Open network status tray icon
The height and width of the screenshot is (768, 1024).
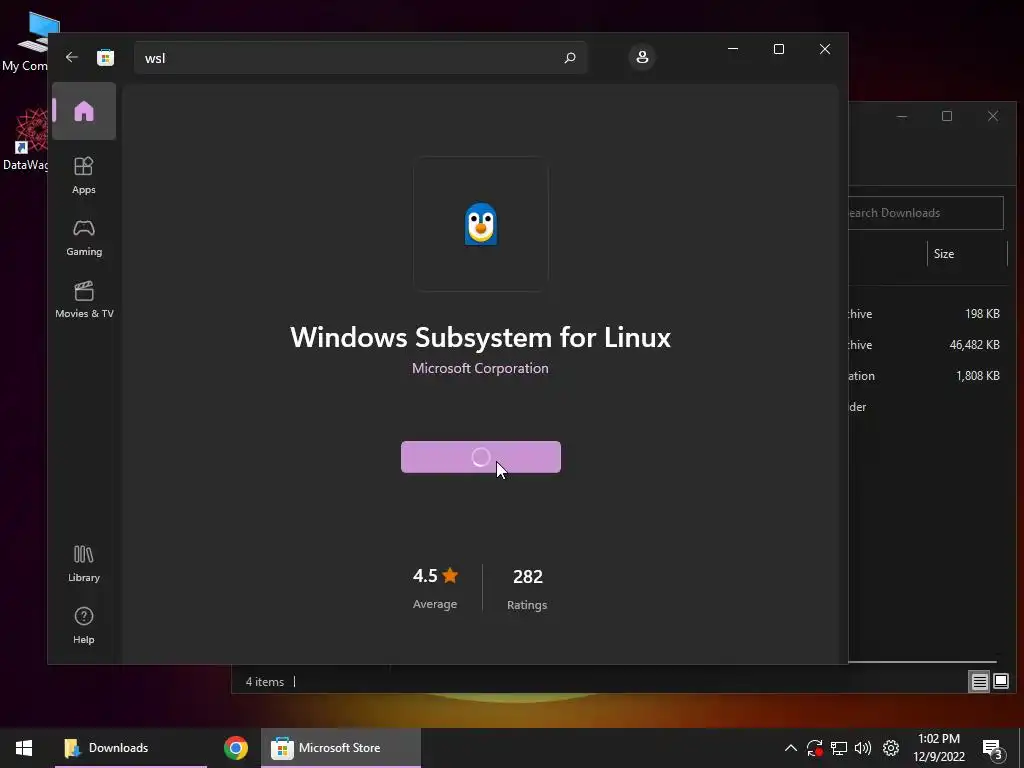[x=839, y=748]
